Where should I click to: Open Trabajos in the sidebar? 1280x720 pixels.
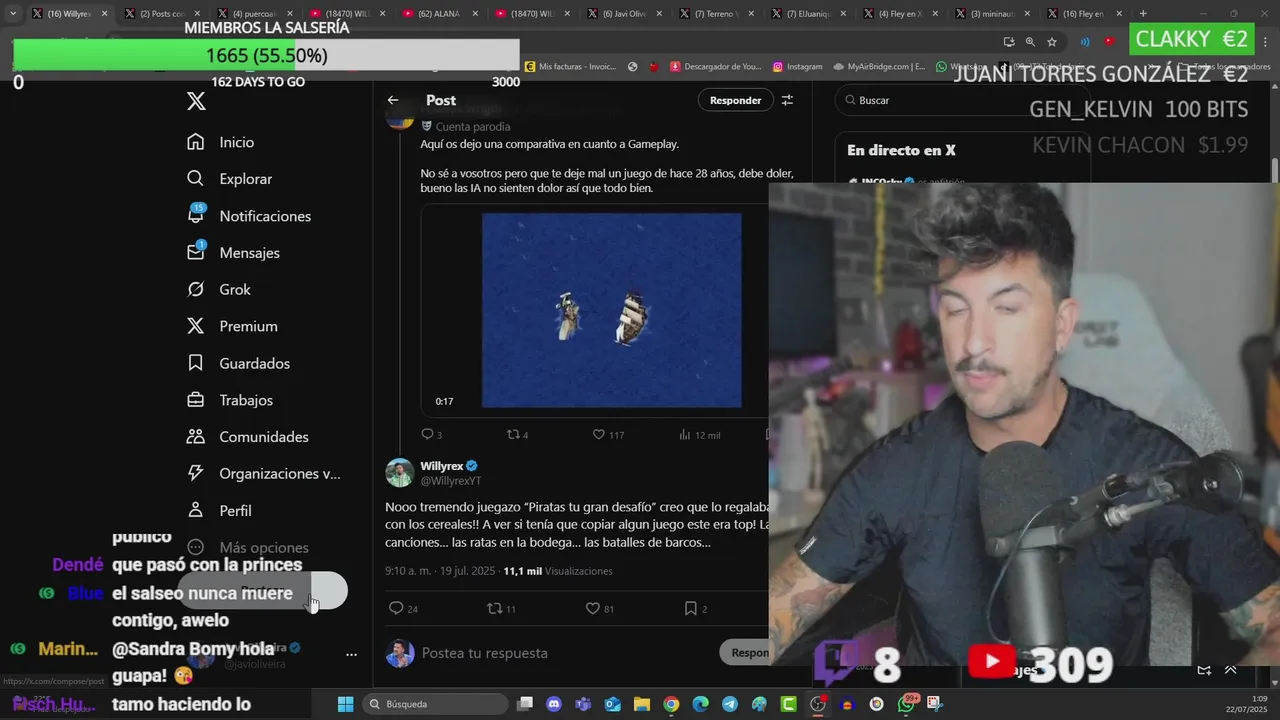(x=229, y=400)
